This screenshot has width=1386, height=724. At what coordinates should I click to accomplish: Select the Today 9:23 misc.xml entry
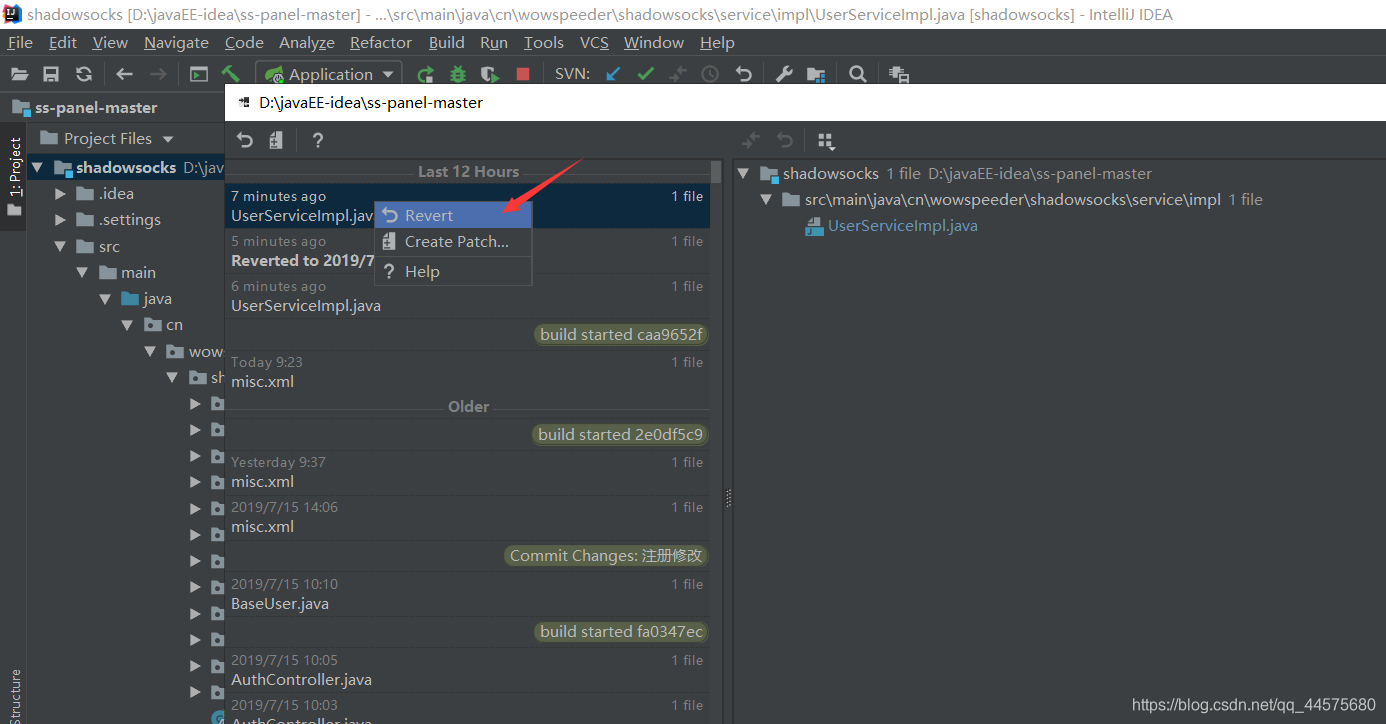pos(467,372)
